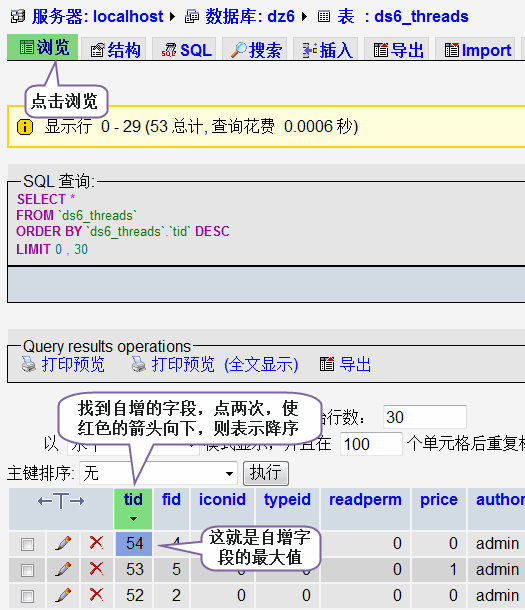Sort by the fid column header
525x610 pixels.
click(x=172, y=500)
